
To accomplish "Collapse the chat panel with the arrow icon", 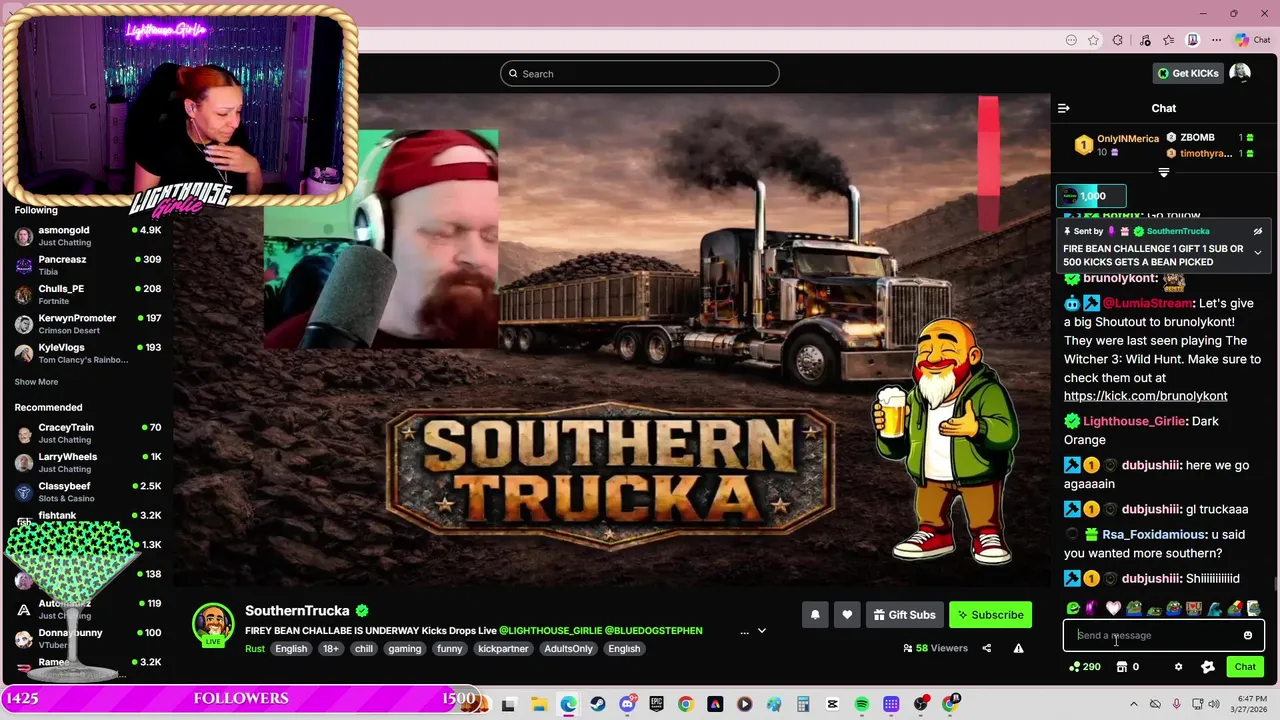I will [1064, 108].
